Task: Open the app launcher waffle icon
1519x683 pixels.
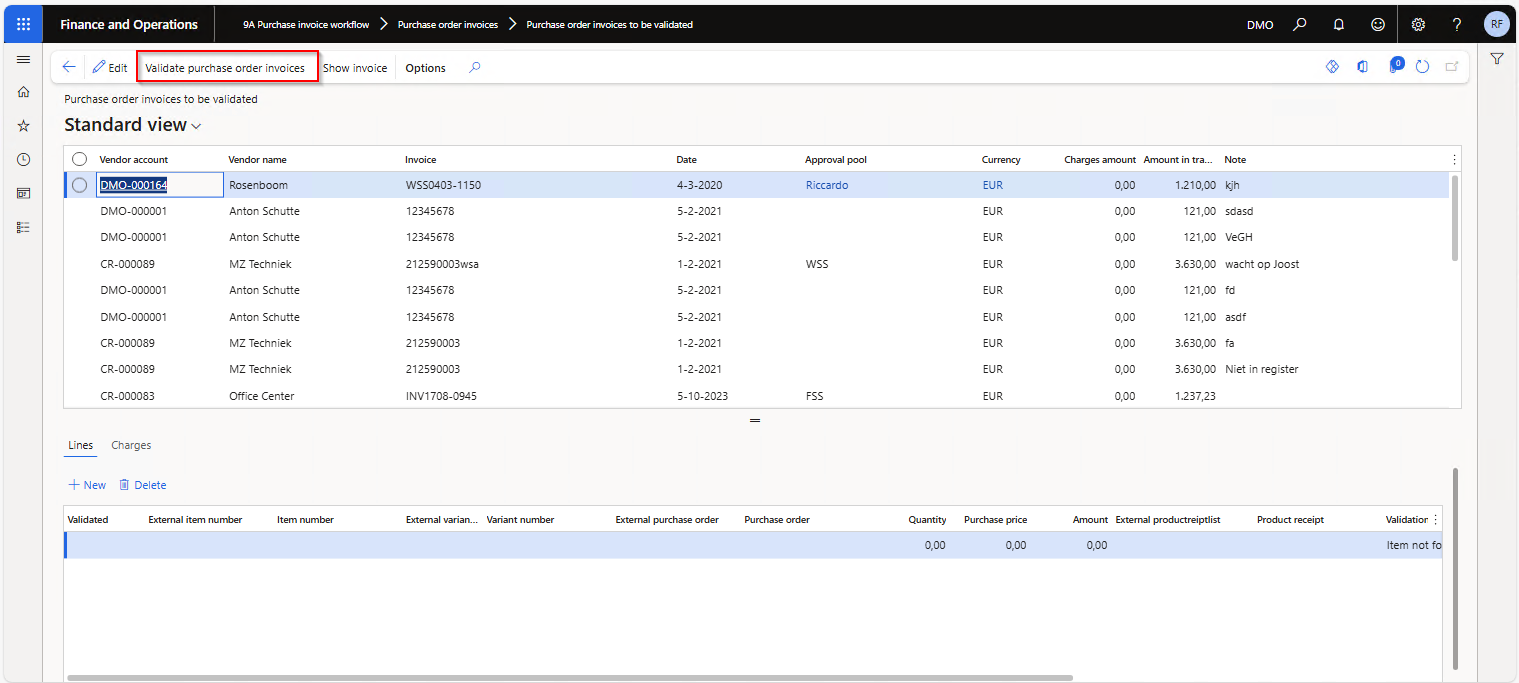Action: pyautogui.click(x=24, y=24)
